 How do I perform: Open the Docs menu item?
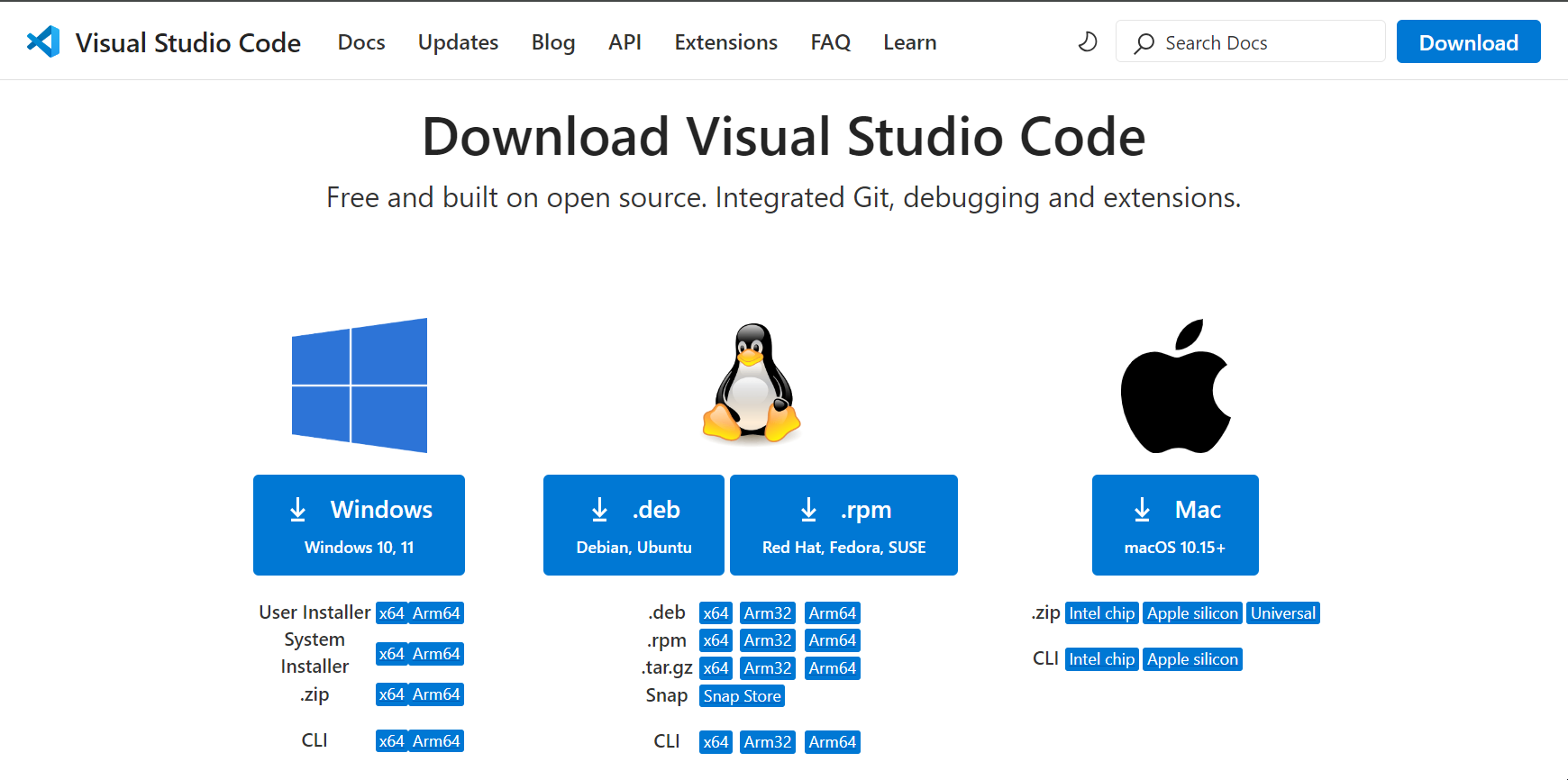361,42
